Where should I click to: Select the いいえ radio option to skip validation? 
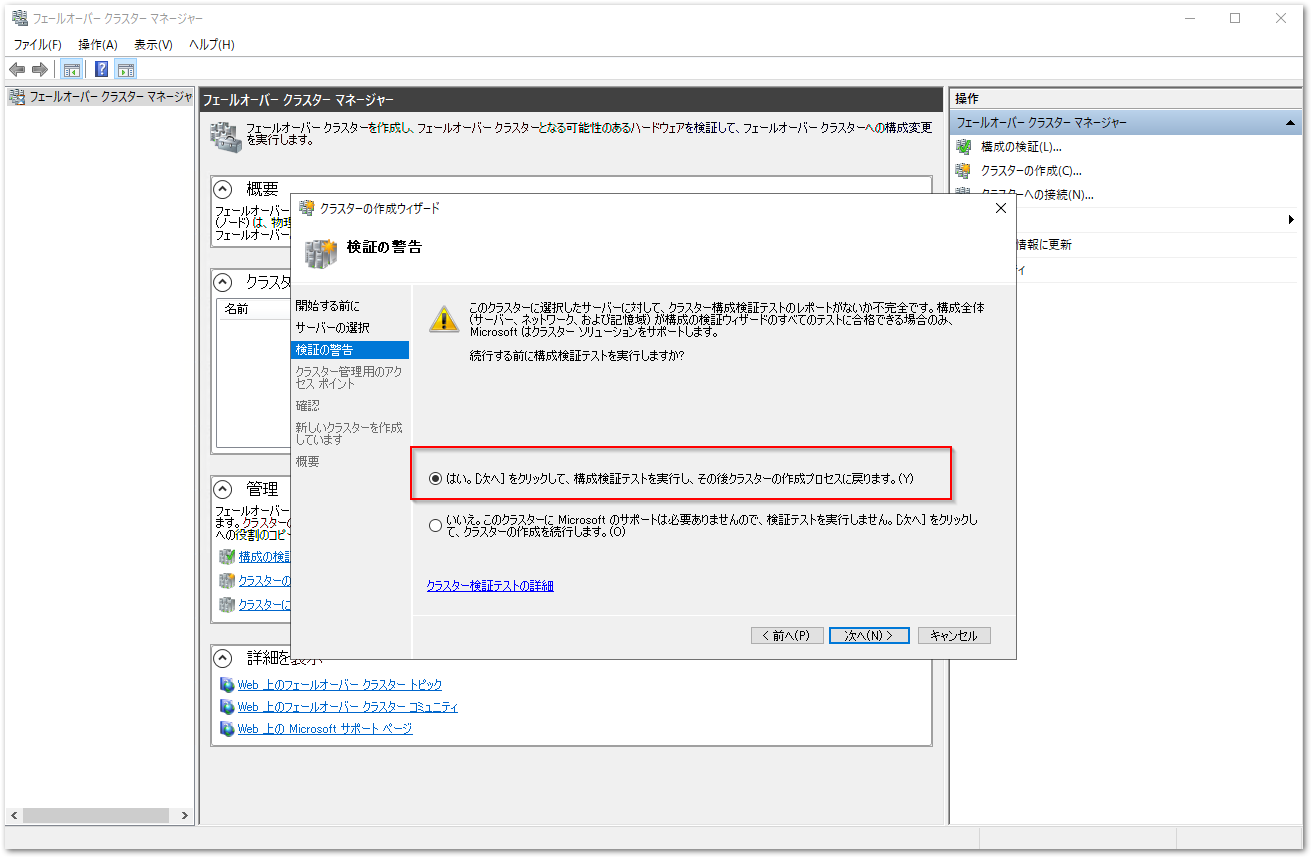433,525
